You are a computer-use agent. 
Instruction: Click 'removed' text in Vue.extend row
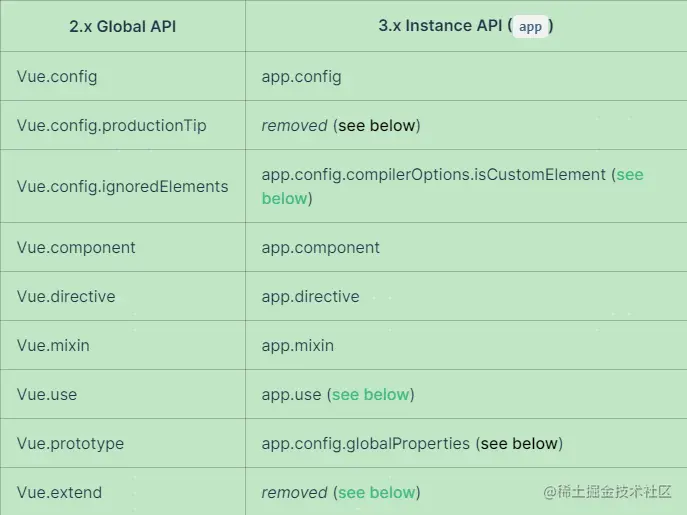[x=294, y=493]
